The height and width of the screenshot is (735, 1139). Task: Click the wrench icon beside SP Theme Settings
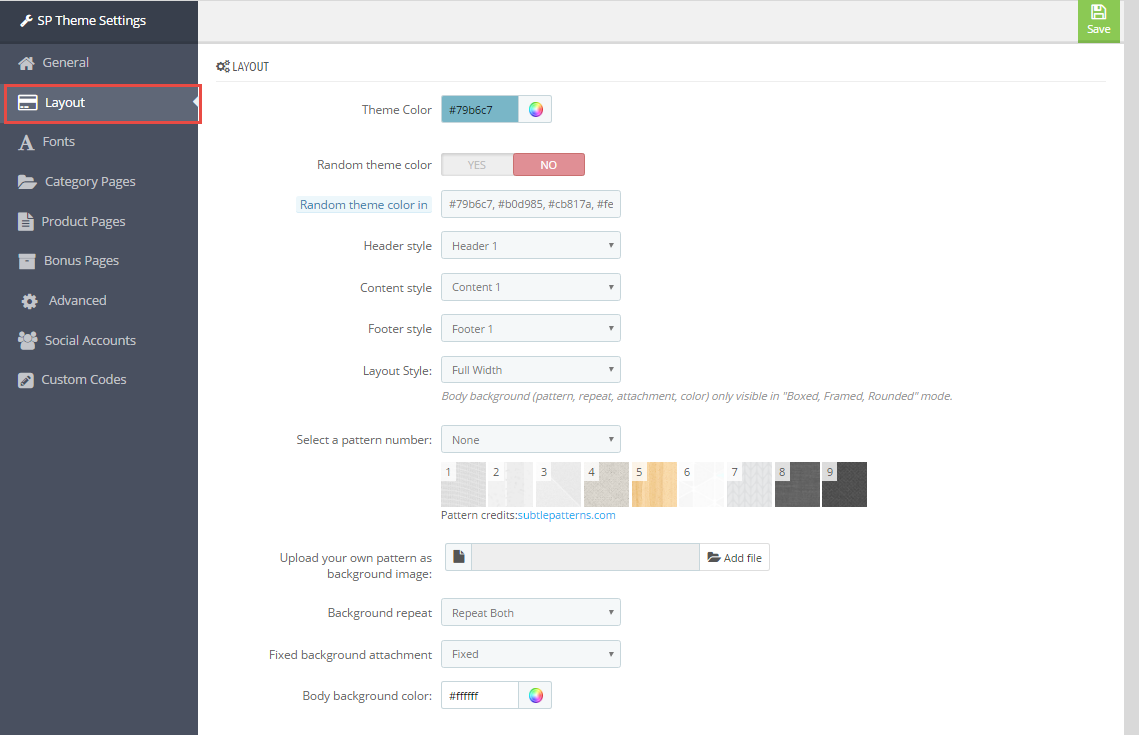(x=26, y=20)
